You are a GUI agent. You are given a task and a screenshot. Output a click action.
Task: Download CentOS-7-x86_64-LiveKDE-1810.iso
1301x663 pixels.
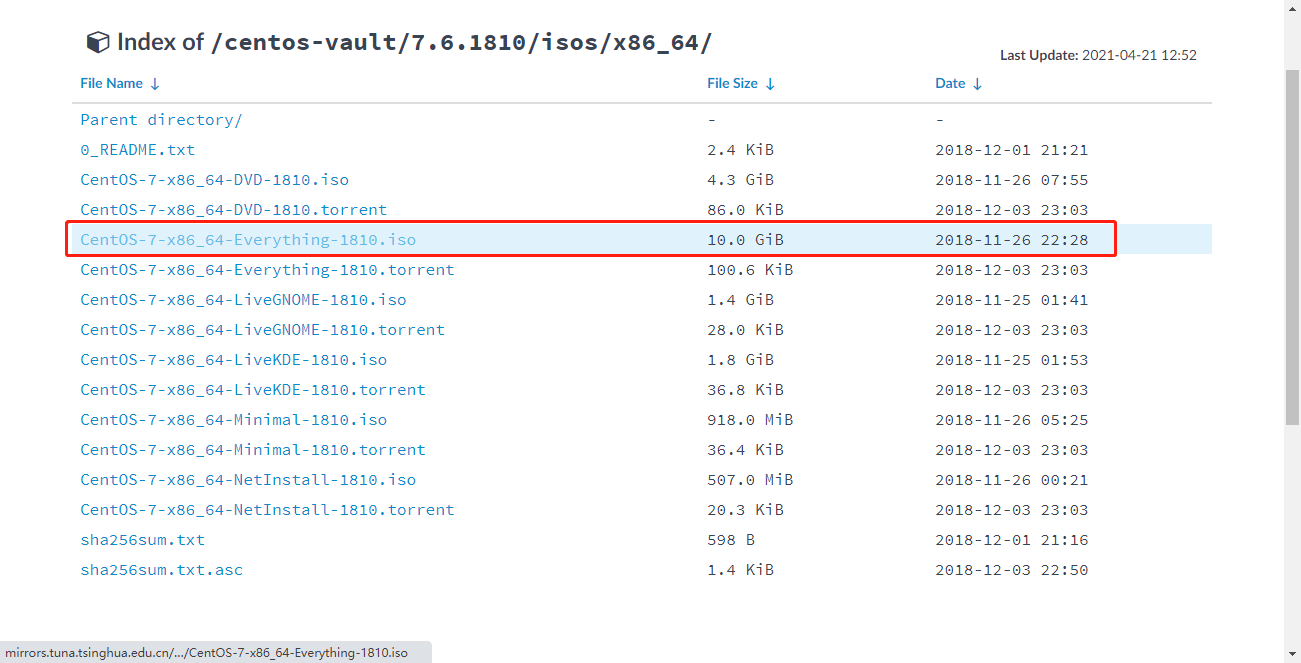pos(233,360)
